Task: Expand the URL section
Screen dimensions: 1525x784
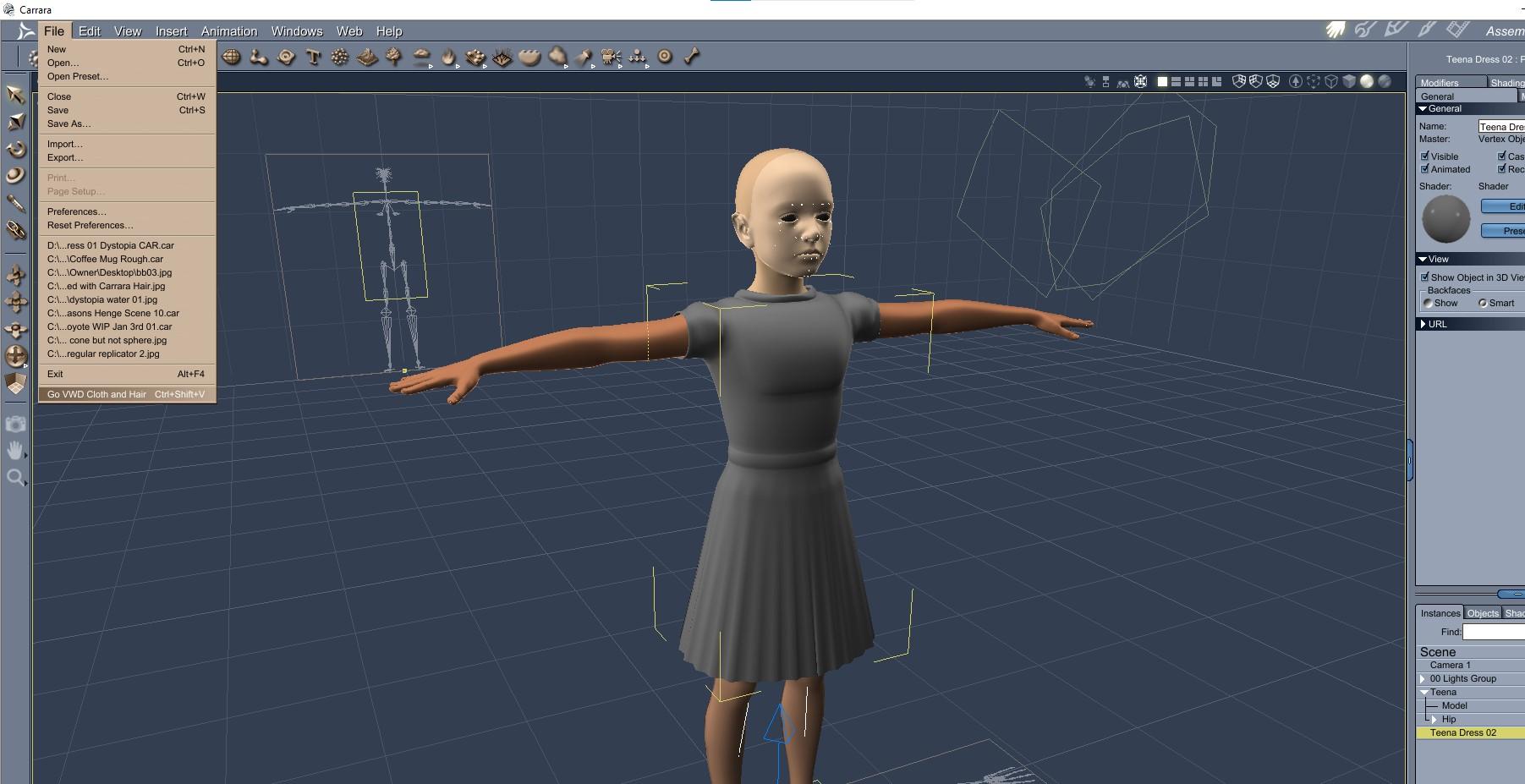Action: (1424, 324)
